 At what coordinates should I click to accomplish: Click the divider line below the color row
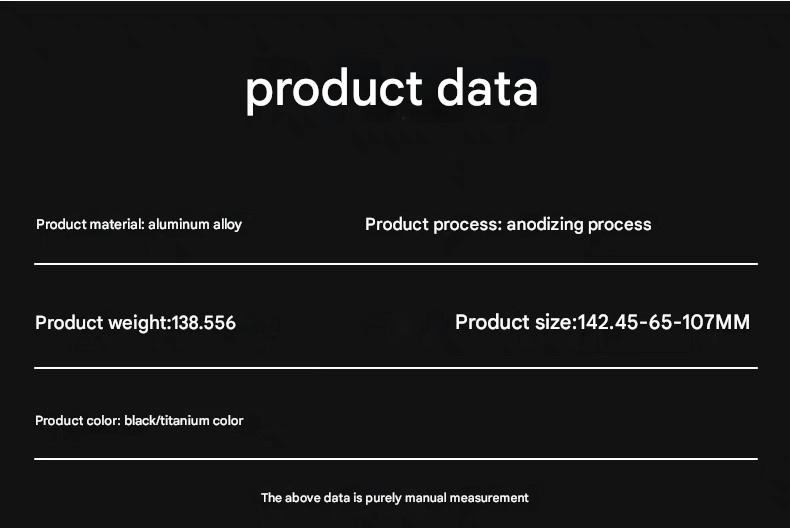[x=396, y=458]
